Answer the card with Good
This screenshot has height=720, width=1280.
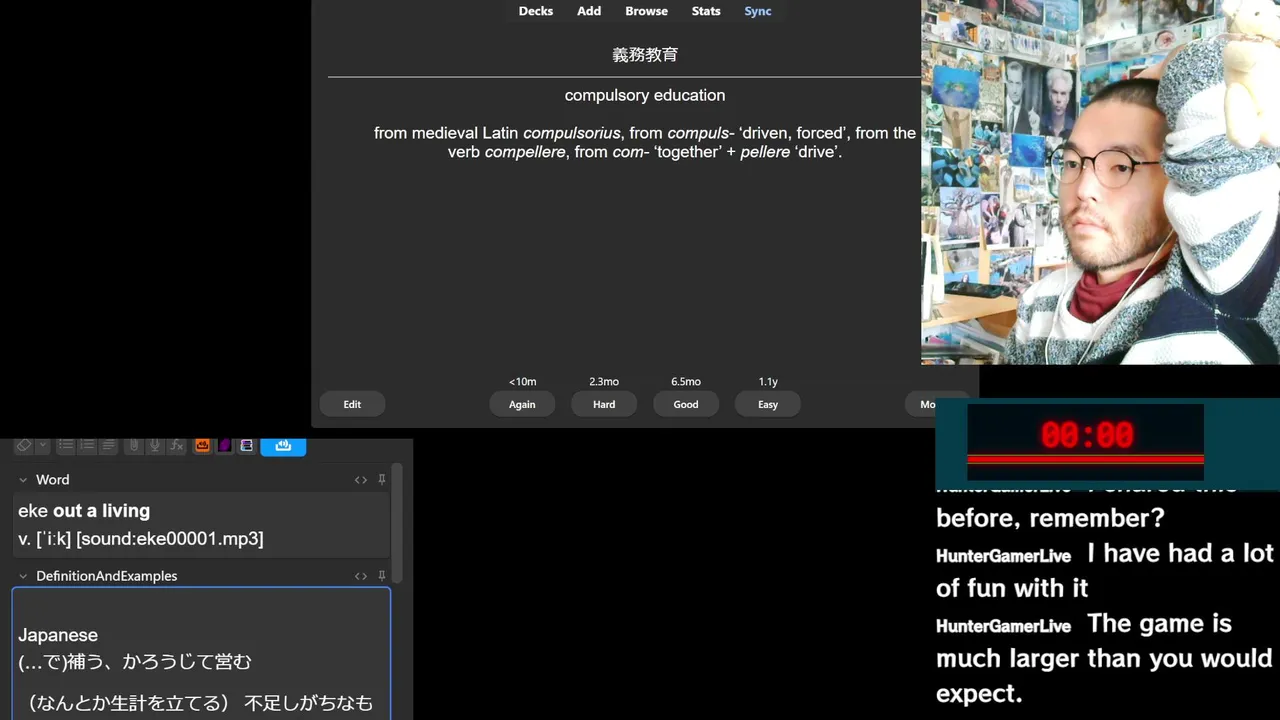686,404
